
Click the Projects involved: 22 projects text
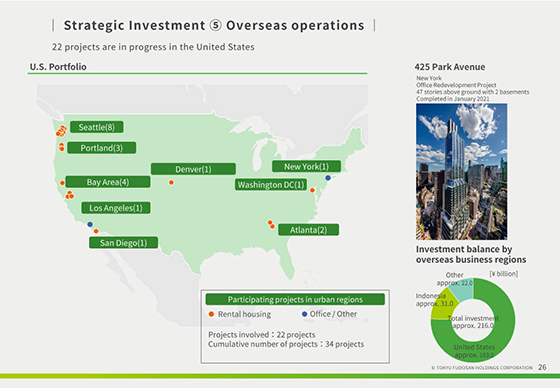(x=262, y=335)
